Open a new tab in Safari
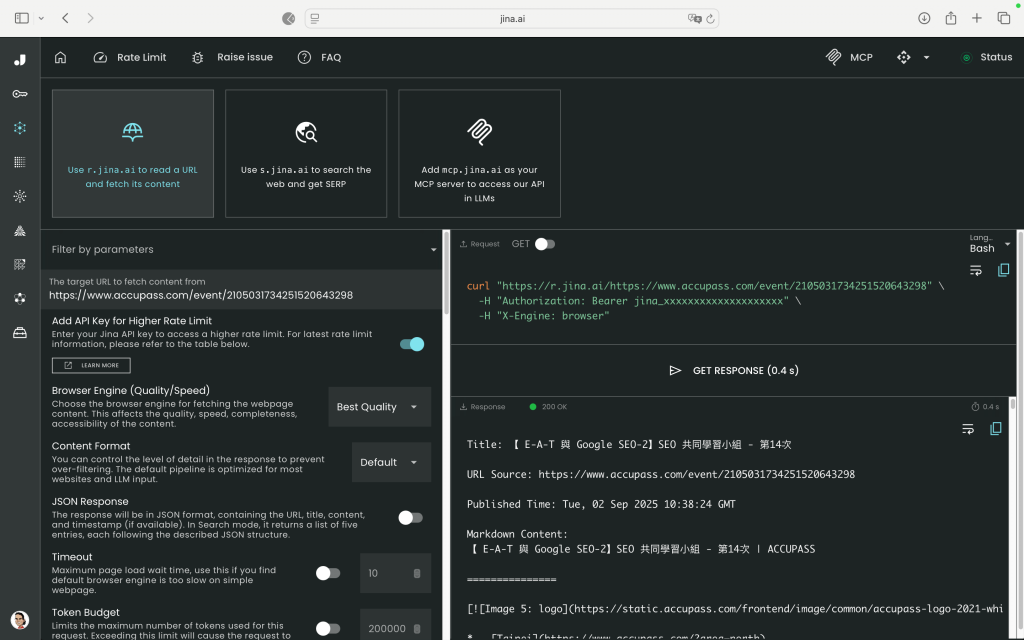The image size is (1024, 640). pyautogui.click(x=976, y=18)
